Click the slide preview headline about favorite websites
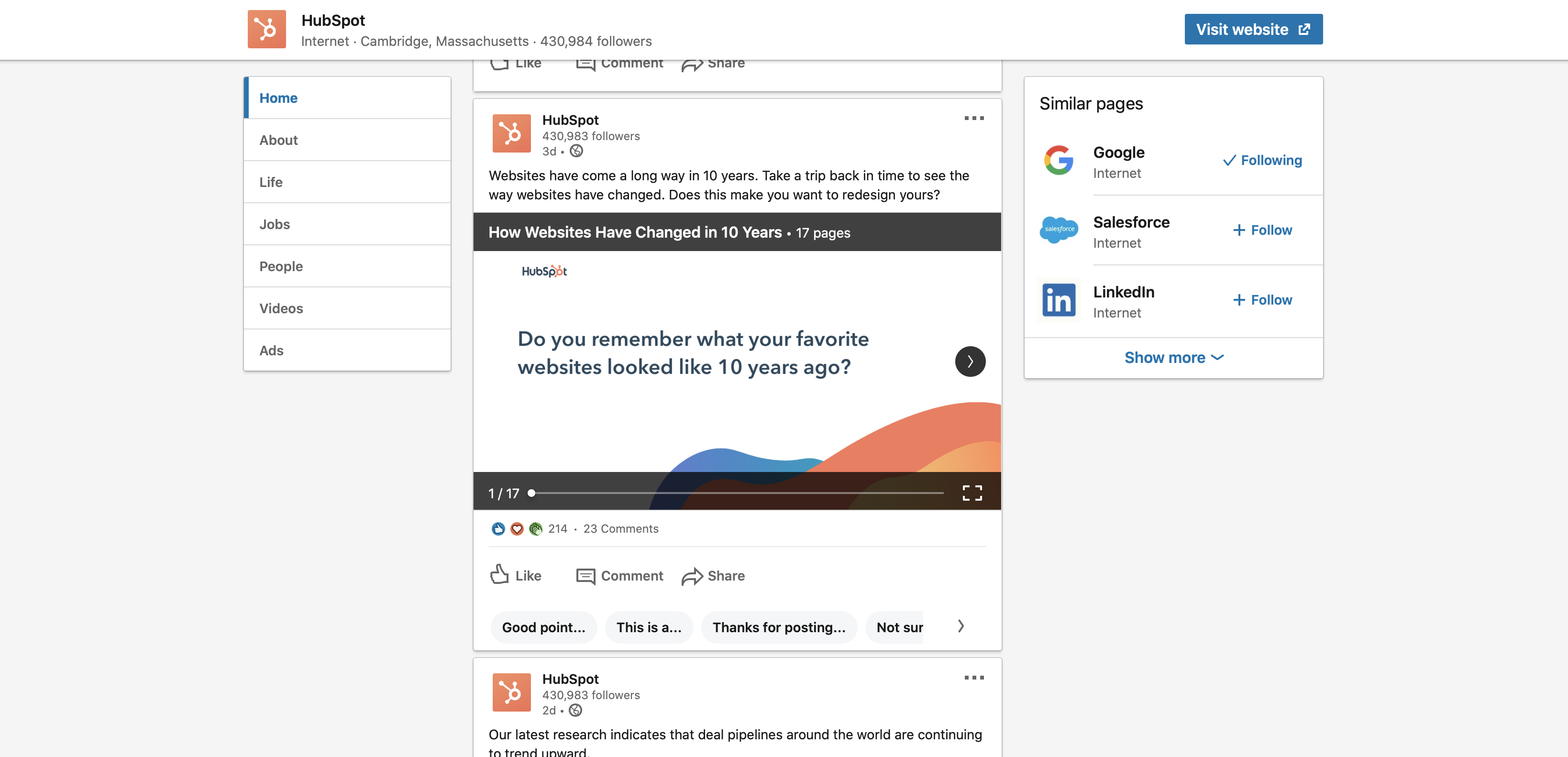Screen dimensions: 1568x757 pyautogui.click(x=693, y=353)
